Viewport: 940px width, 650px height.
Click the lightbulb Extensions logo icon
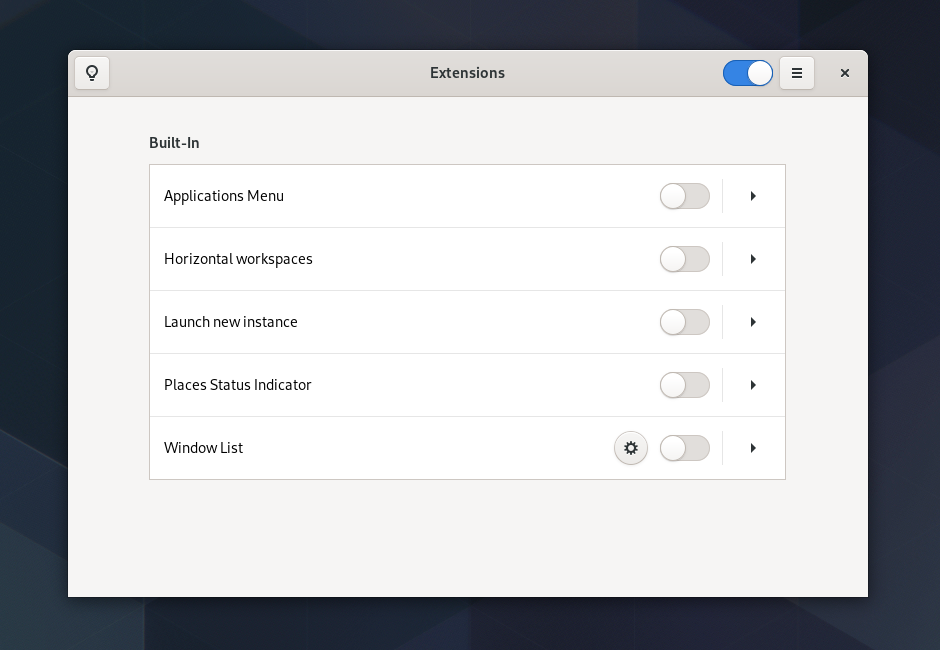click(x=91, y=72)
